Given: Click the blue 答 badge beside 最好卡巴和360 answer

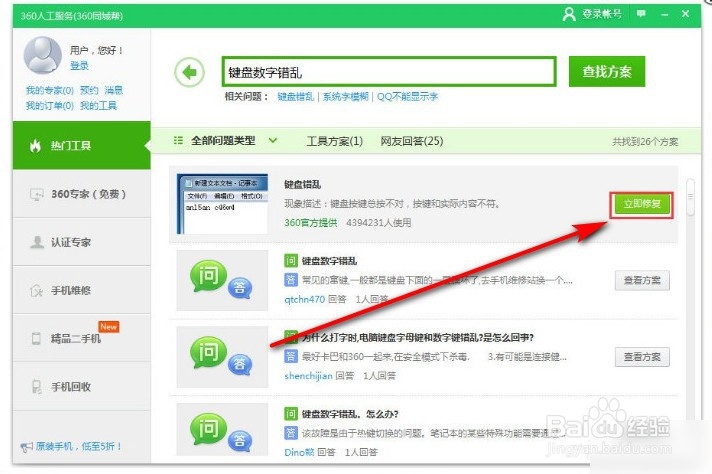Looking at the screenshot, I should [291, 356].
